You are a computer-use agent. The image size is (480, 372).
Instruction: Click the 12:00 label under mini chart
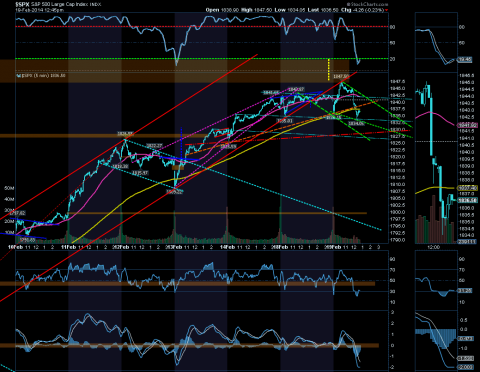[433, 247]
